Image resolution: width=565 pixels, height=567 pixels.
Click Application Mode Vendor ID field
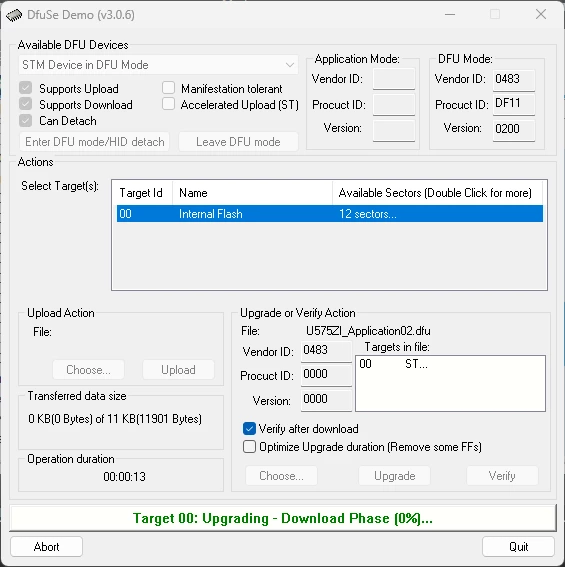coord(394,79)
